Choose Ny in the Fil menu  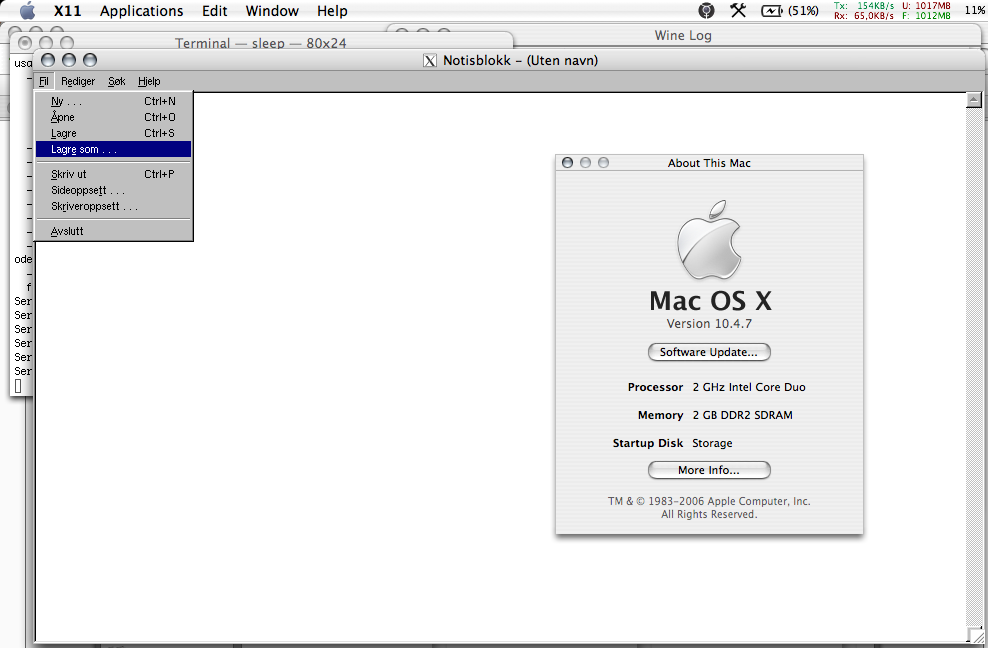pos(113,101)
